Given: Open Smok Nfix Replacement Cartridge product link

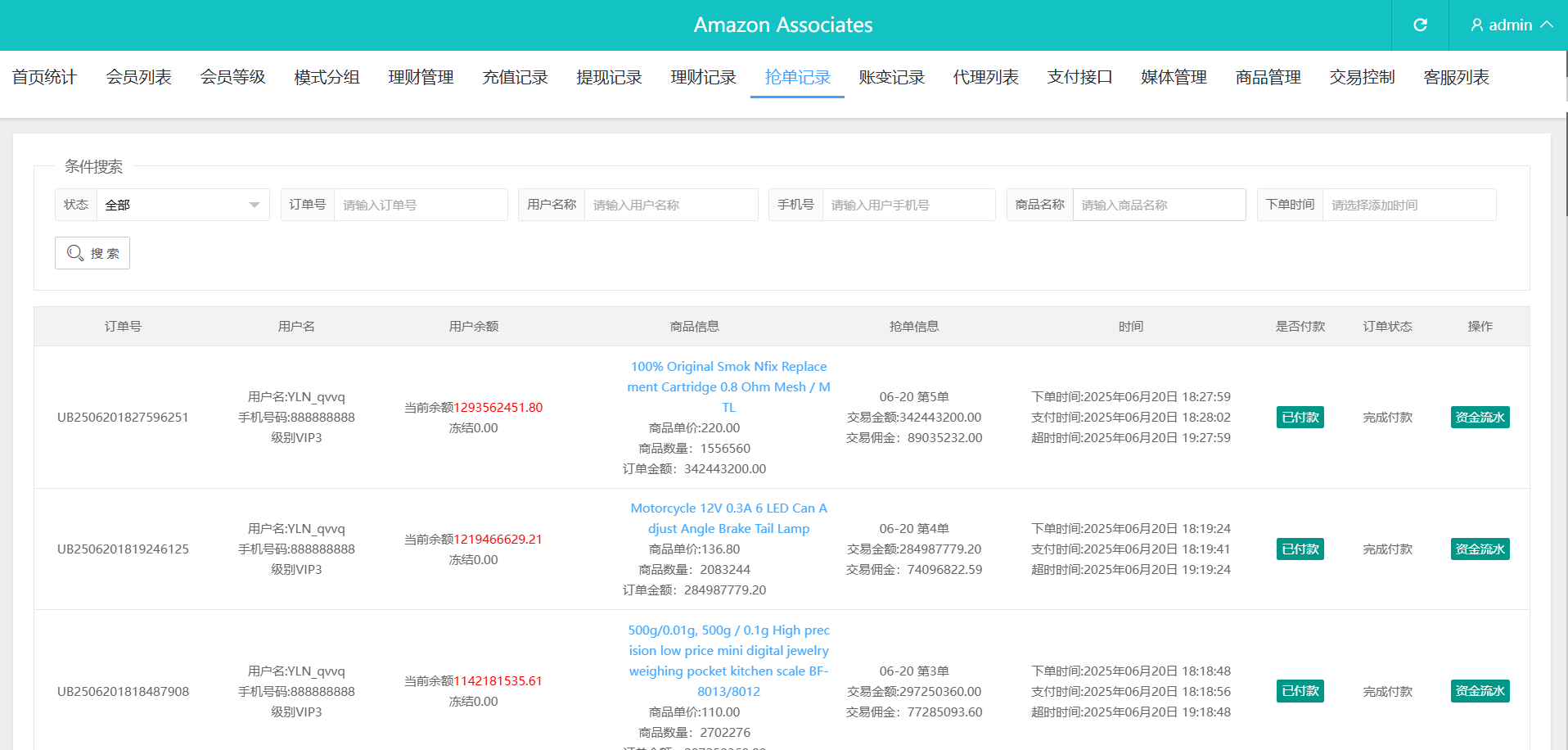Looking at the screenshot, I should (728, 386).
